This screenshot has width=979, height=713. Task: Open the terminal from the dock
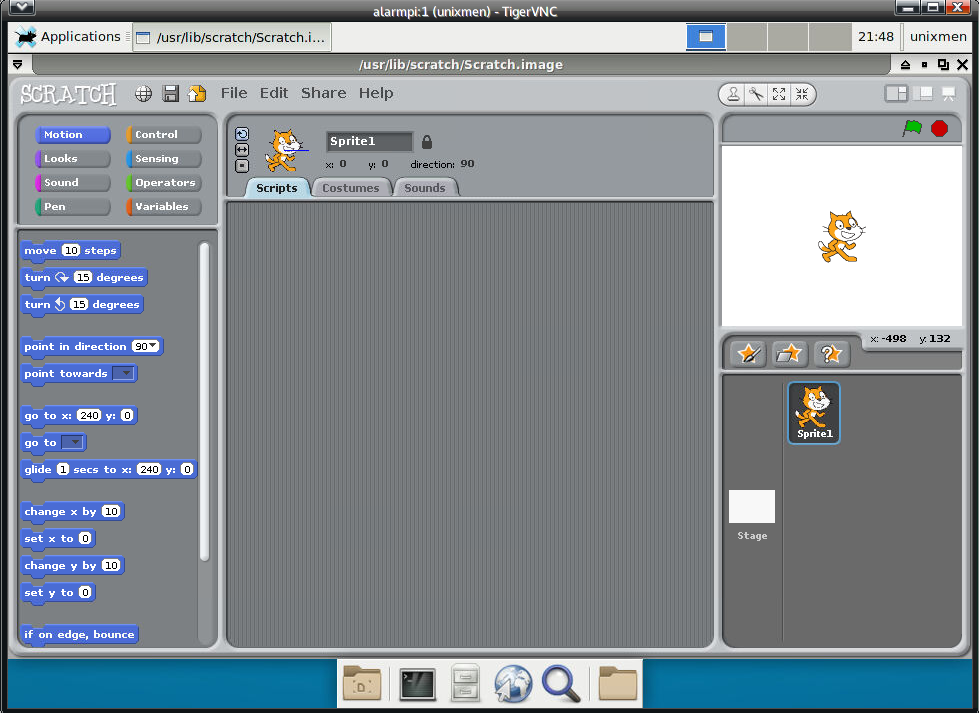click(x=416, y=684)
